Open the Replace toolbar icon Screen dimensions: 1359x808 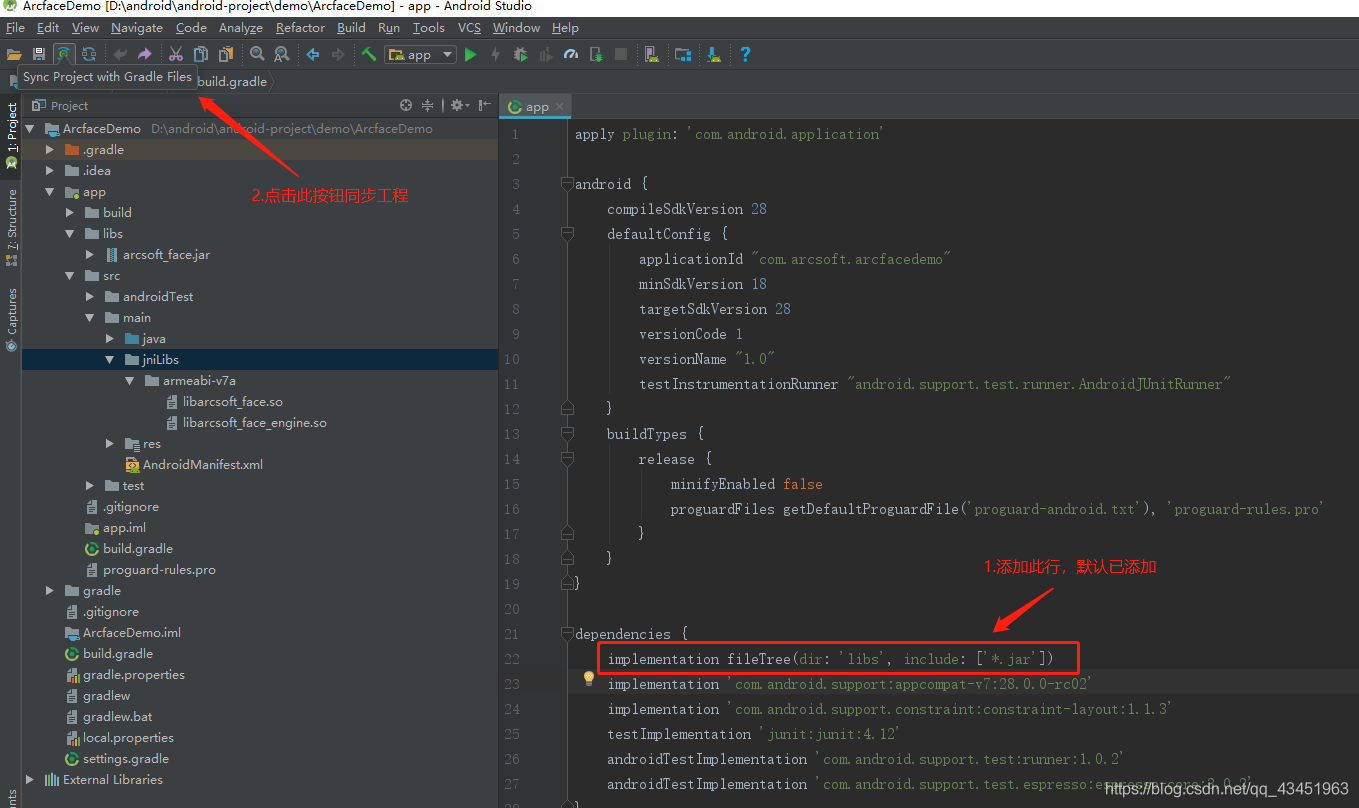(x=282, y=54)
